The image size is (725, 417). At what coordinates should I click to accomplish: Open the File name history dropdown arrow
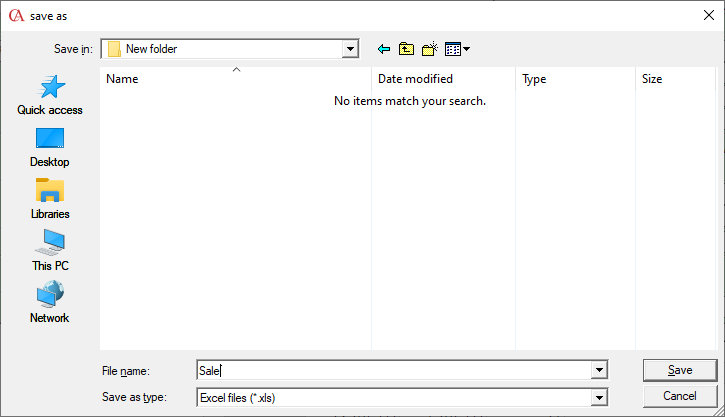pos(599,371)
